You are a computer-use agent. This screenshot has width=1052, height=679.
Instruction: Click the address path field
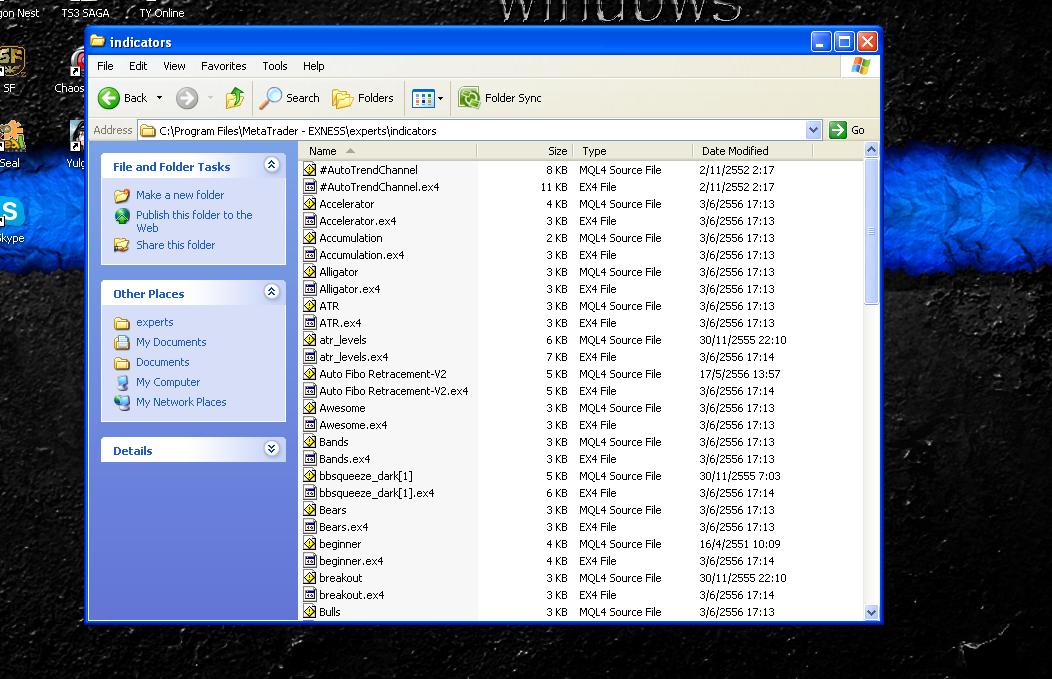click(x=472, y=130)
